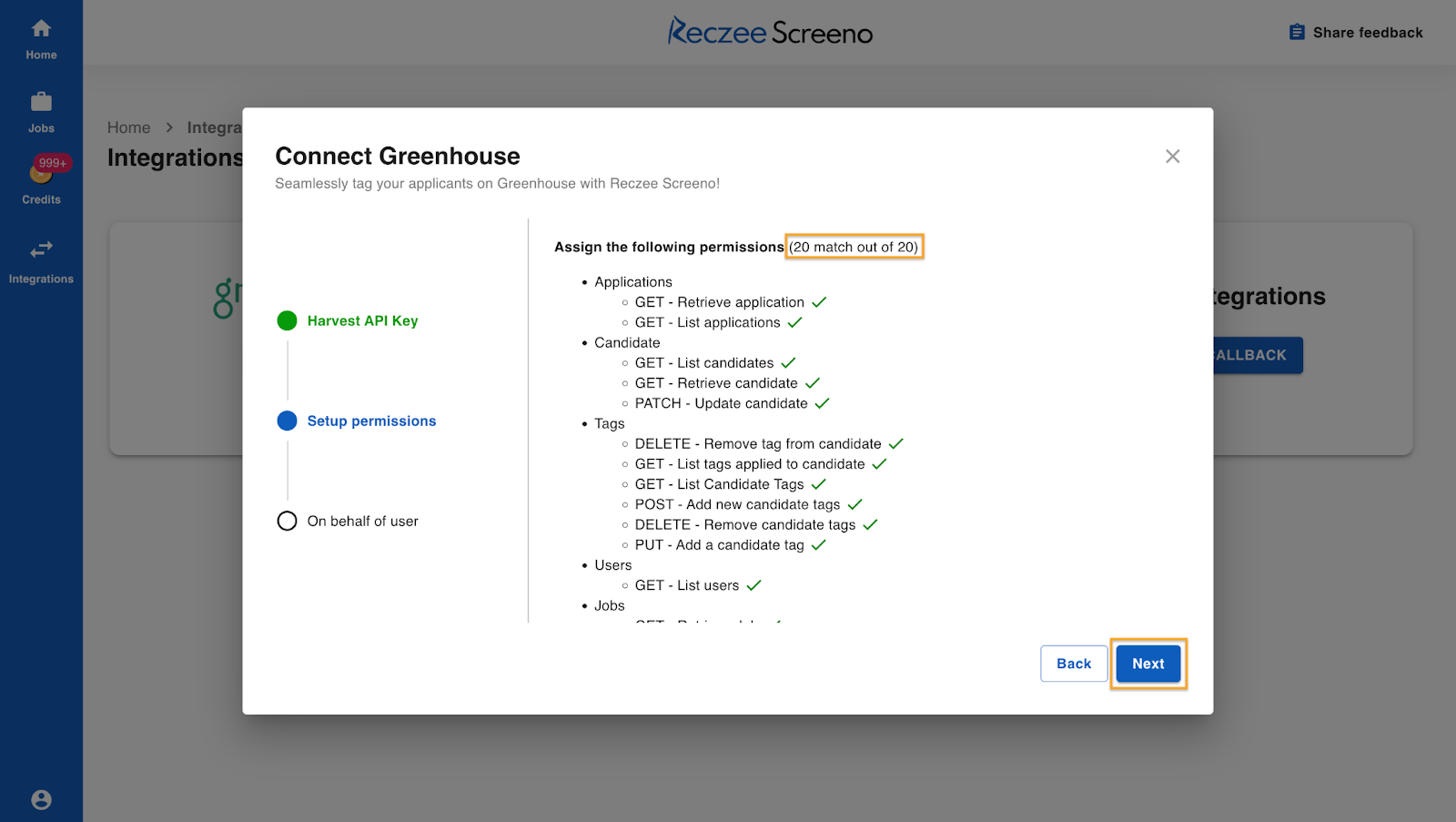
Task: Click 'DELETE - Remove candidate tags' text
Action: click(x=745, y=524)
